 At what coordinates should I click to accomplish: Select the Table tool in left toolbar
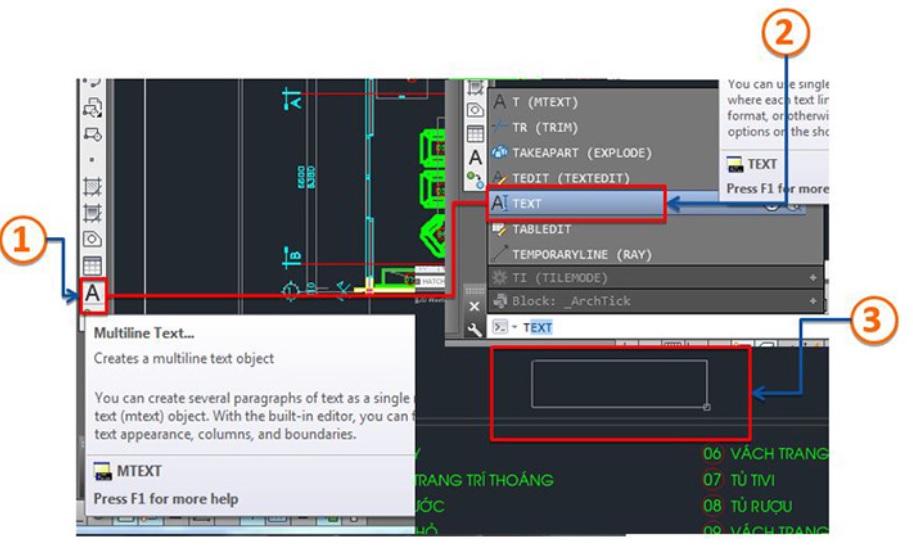pos(92,266)
